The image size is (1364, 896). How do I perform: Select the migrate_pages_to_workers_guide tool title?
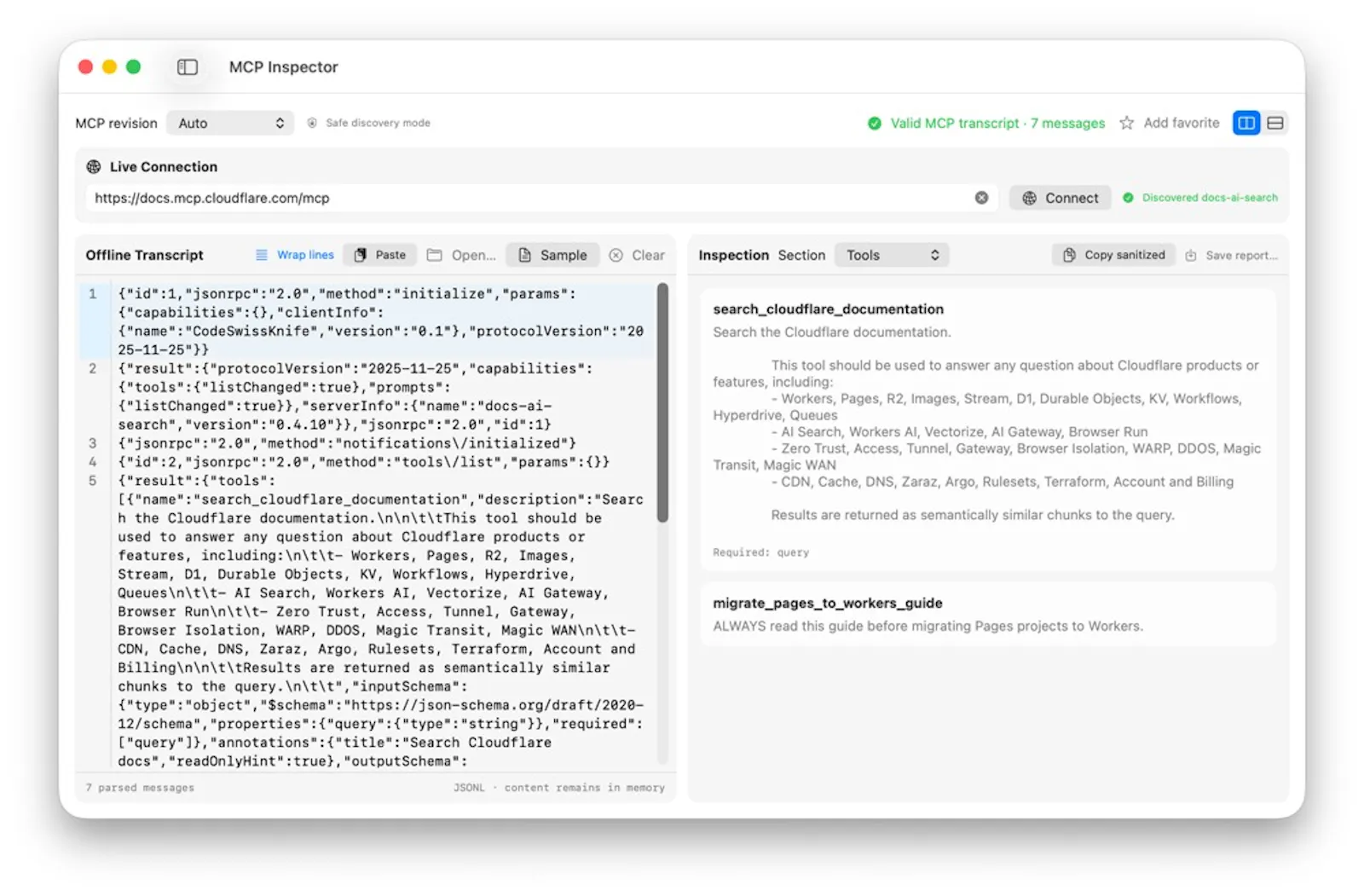pyautogui.click(x=827, y=604)
